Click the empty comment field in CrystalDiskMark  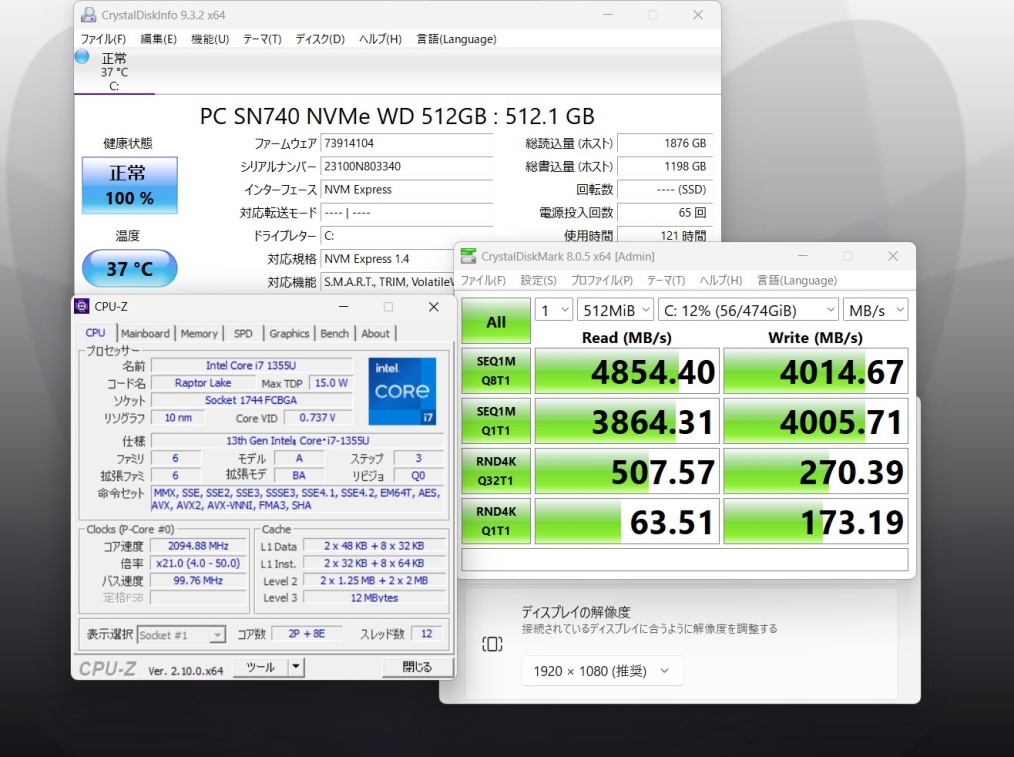(x=685, y=559)
